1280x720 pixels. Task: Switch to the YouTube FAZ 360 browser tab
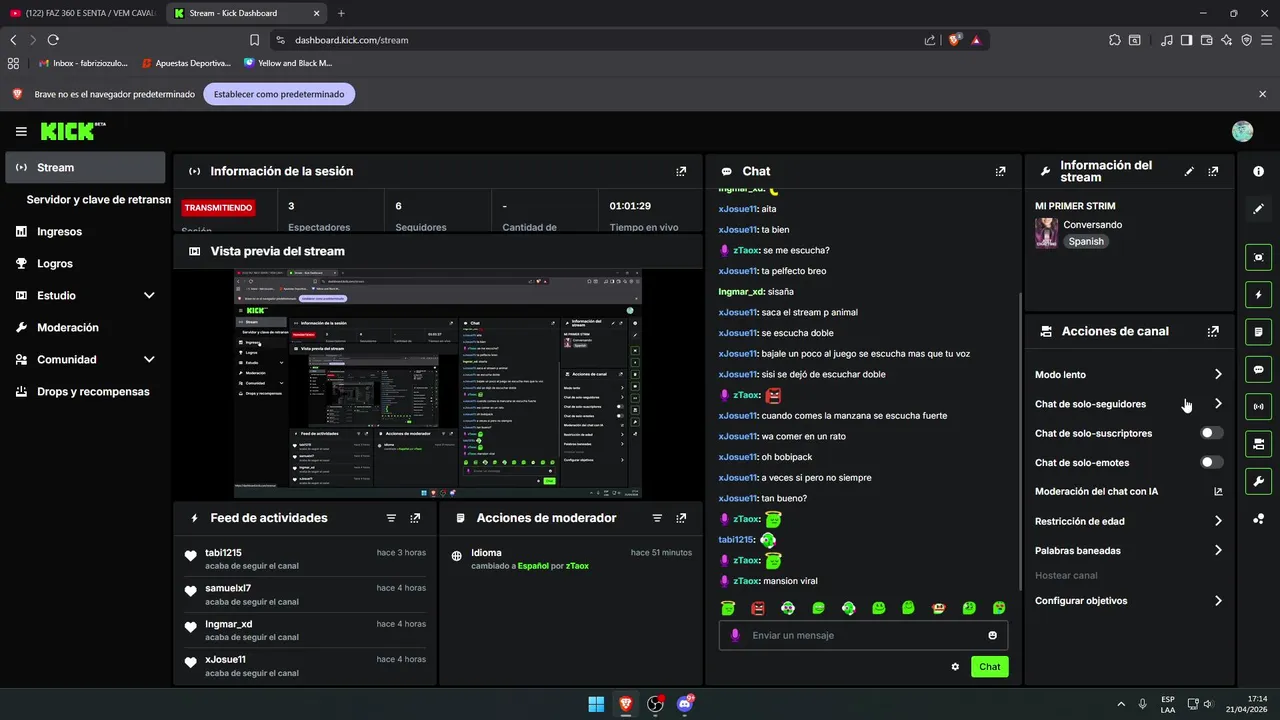click(x=82, y=13)
